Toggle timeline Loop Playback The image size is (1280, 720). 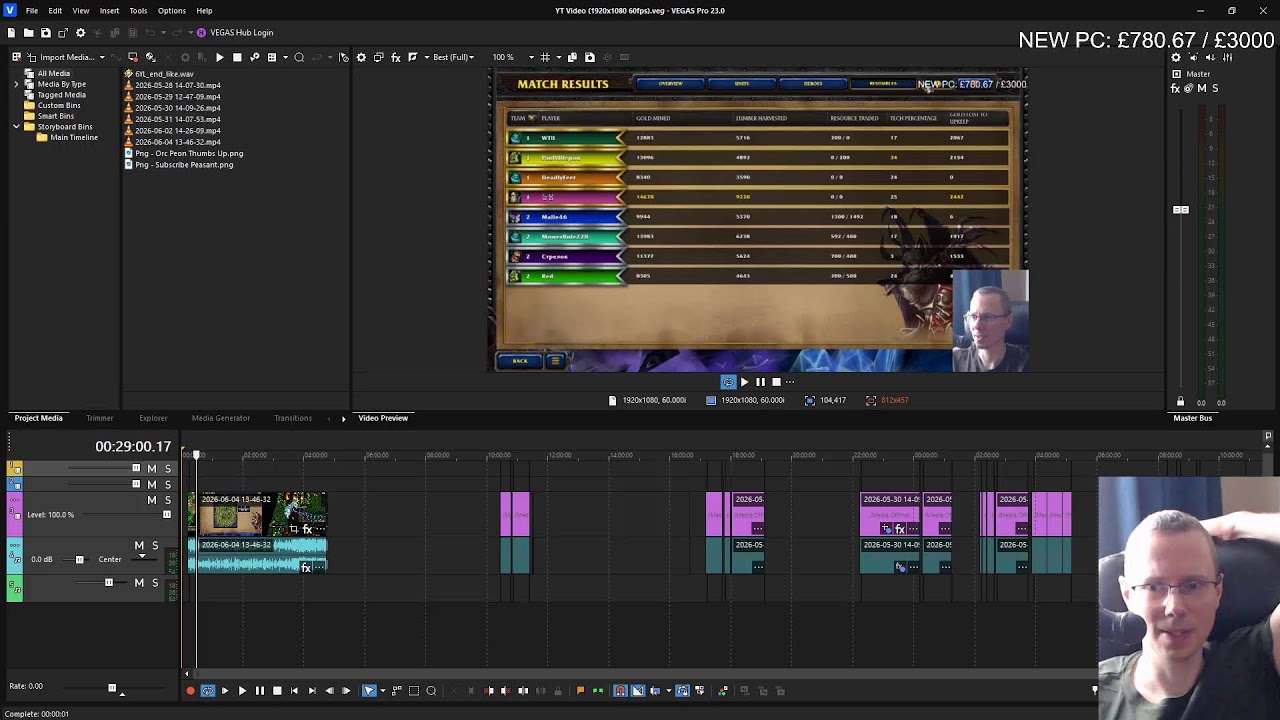[x=208, y=691]
